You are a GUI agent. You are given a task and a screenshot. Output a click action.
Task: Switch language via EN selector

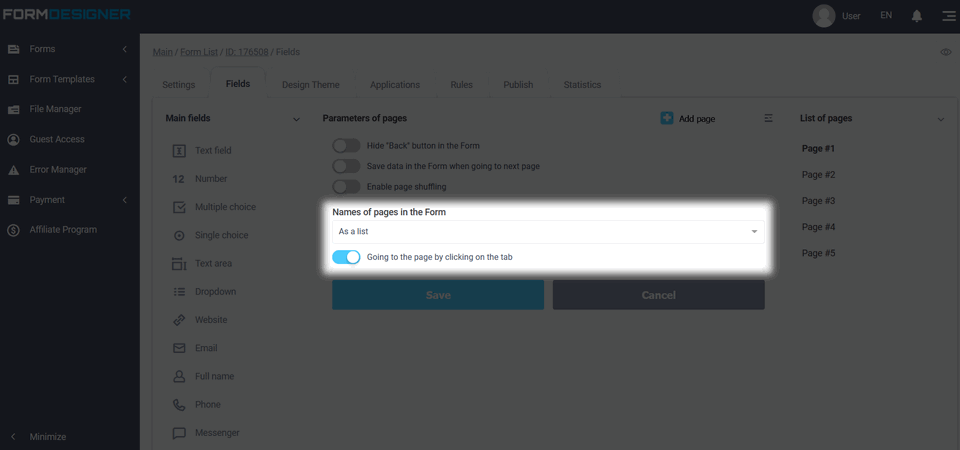tap(886, 15)
